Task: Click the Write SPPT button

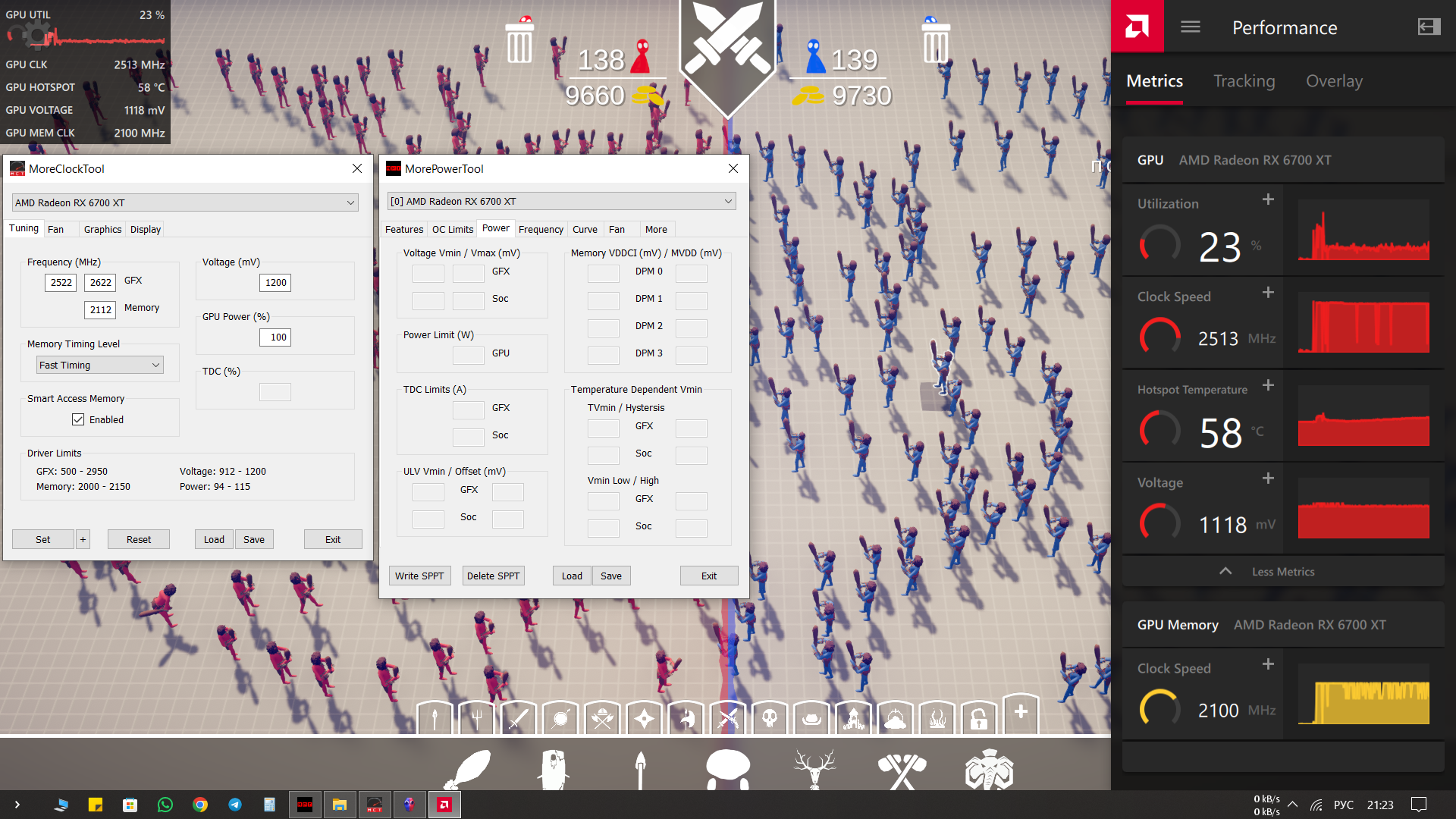Action: click(x=419, y=576)
